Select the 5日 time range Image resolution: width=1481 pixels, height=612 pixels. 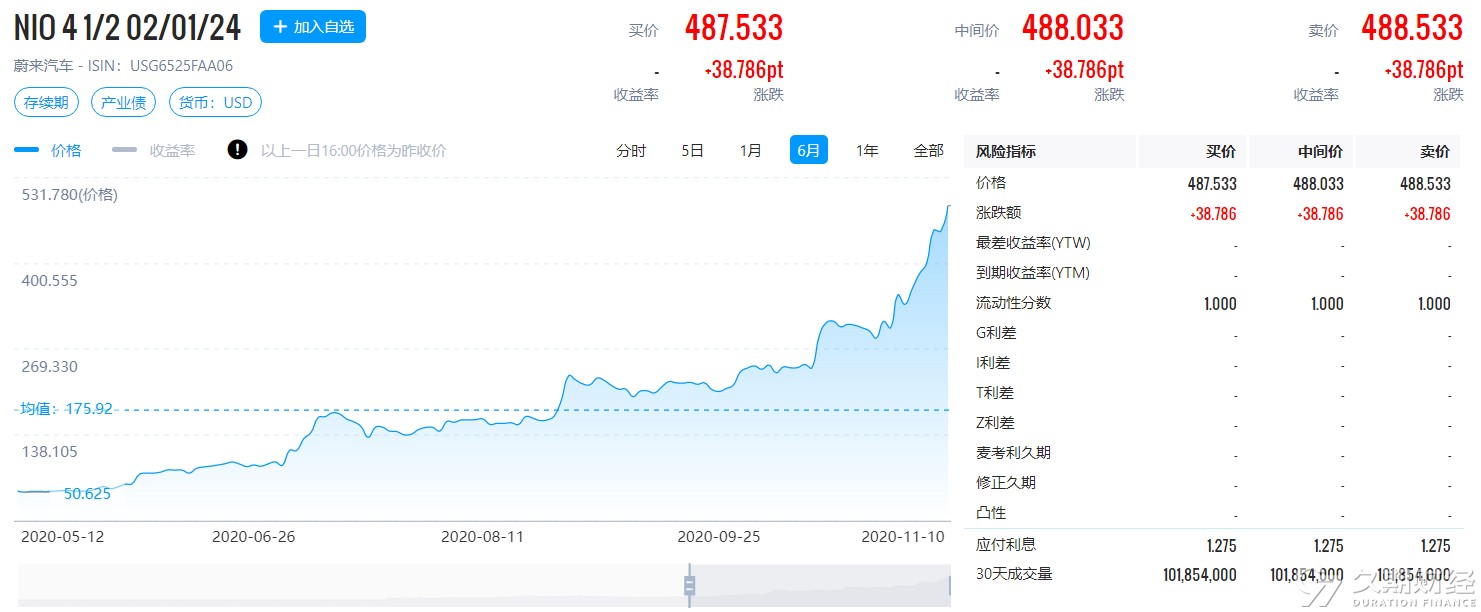692,150
